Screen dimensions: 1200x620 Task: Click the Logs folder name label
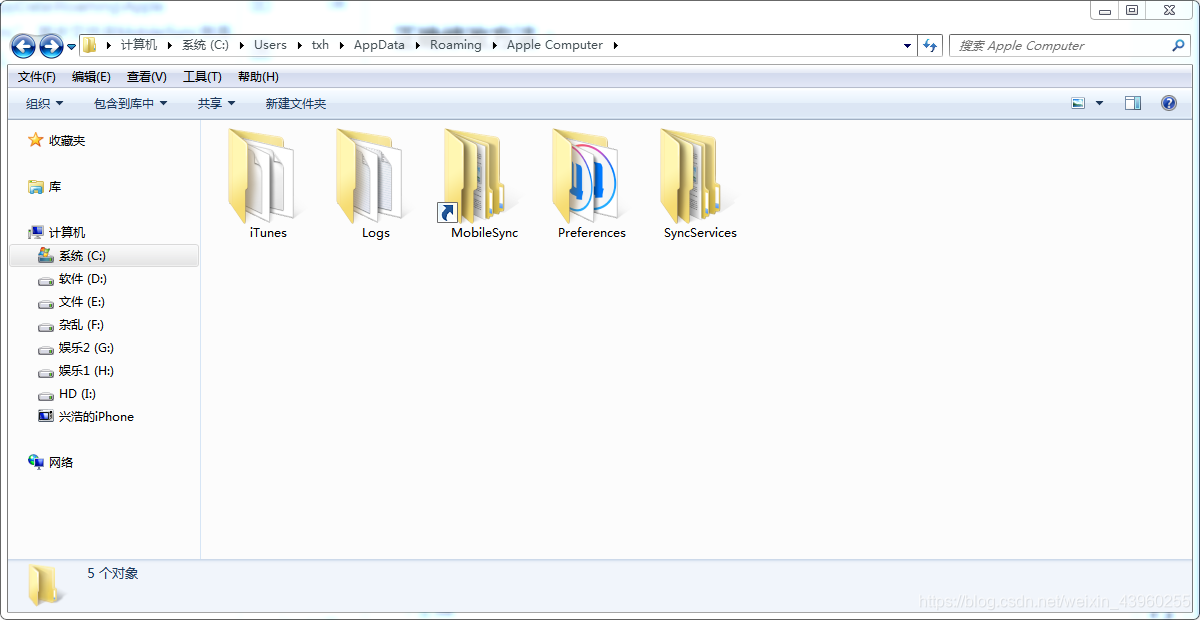376,233
